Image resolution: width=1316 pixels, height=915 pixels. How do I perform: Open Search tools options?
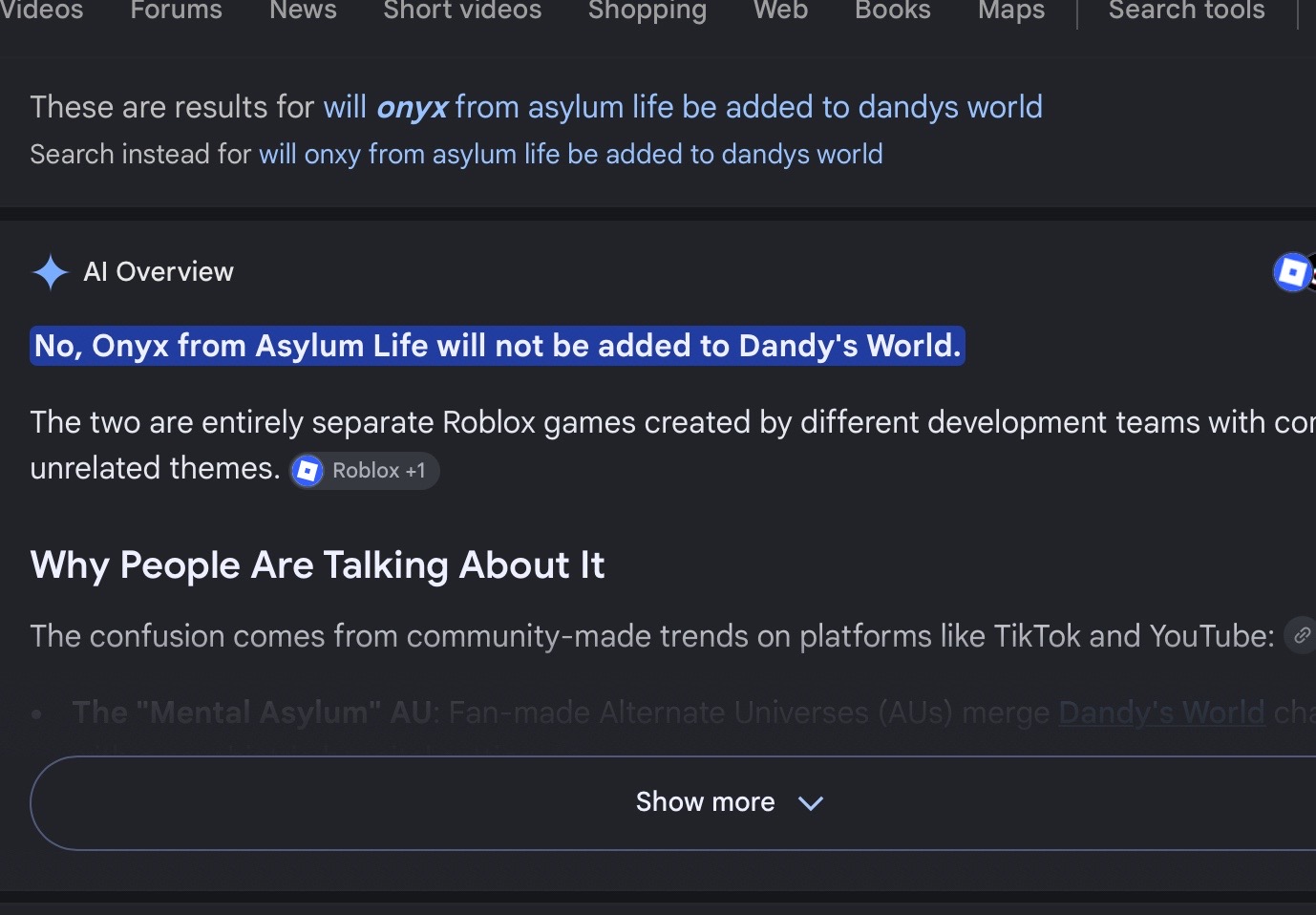point(1186,11)
